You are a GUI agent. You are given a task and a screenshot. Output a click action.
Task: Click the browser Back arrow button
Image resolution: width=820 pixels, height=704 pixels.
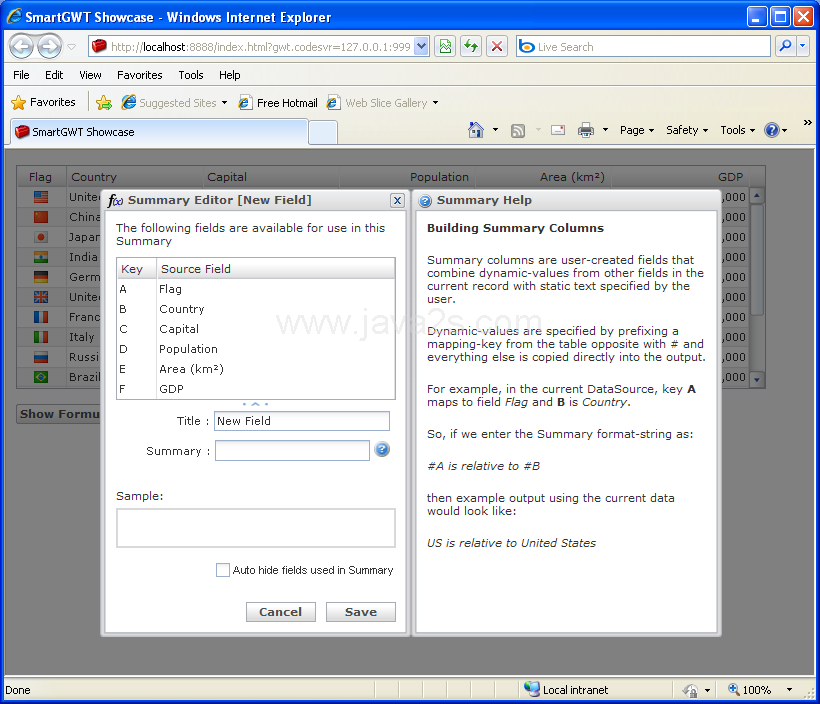click(x=22, y=47)
